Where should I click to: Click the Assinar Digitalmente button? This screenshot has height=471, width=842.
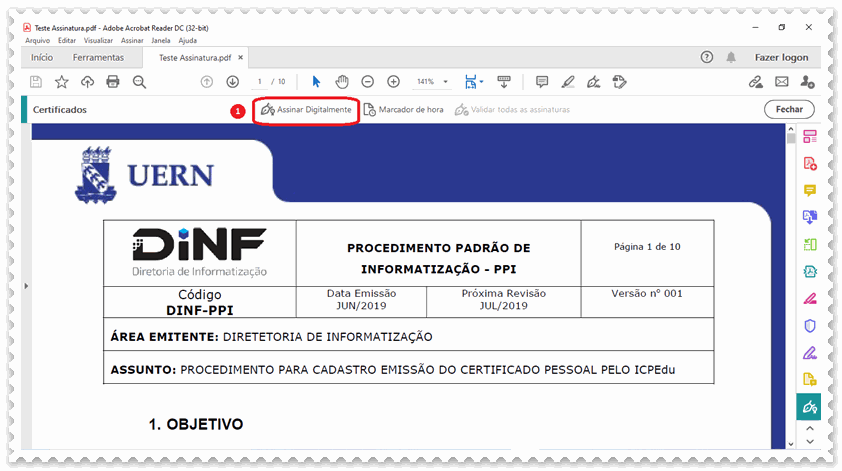pos(306,110)
